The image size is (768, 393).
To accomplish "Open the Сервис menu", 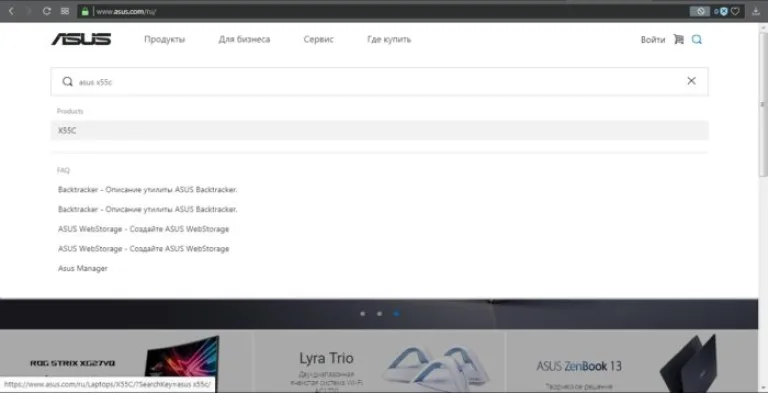I will click(x=318, y=39).
